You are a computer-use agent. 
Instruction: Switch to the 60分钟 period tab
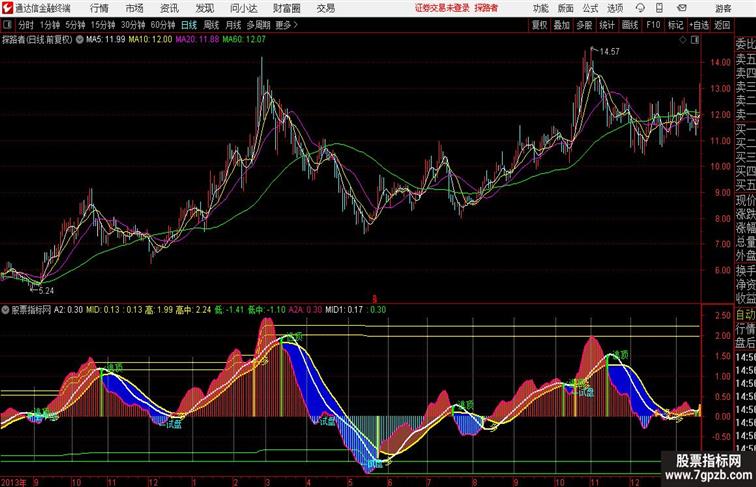click(x=163, y=25)
